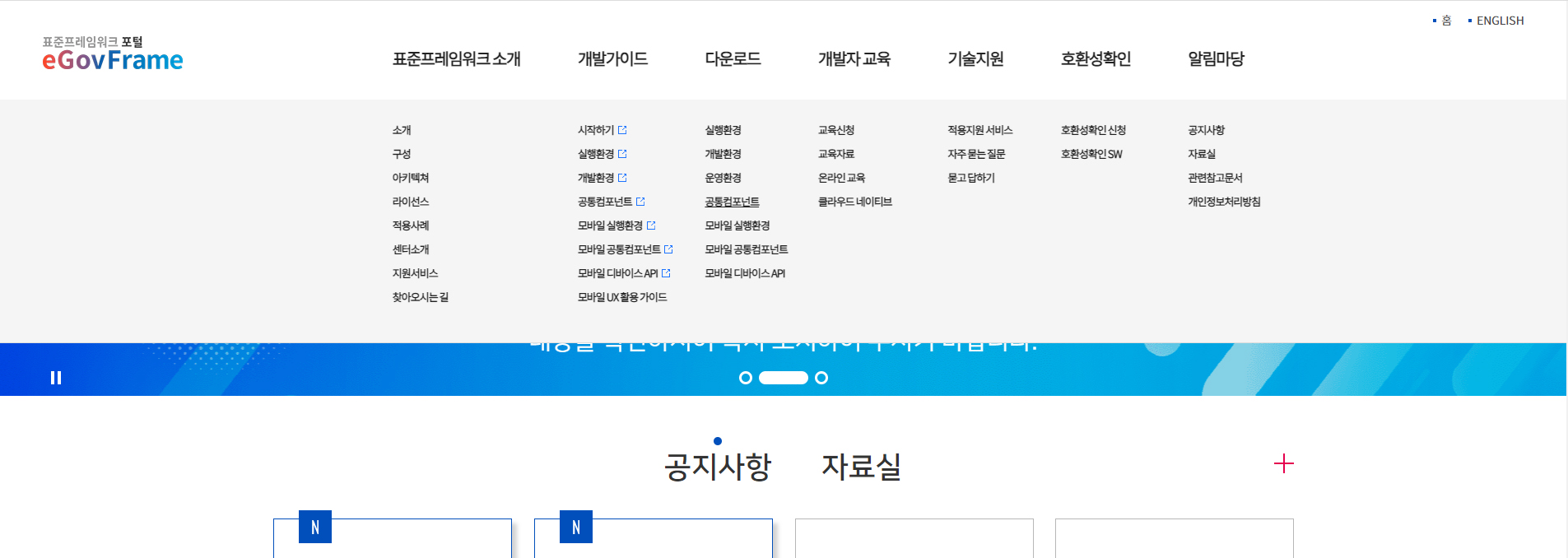This screenshot has height=558, width=1568.
Task: Click external link icon next to 공통컴포넌트 guide
Action: point(640,202)
